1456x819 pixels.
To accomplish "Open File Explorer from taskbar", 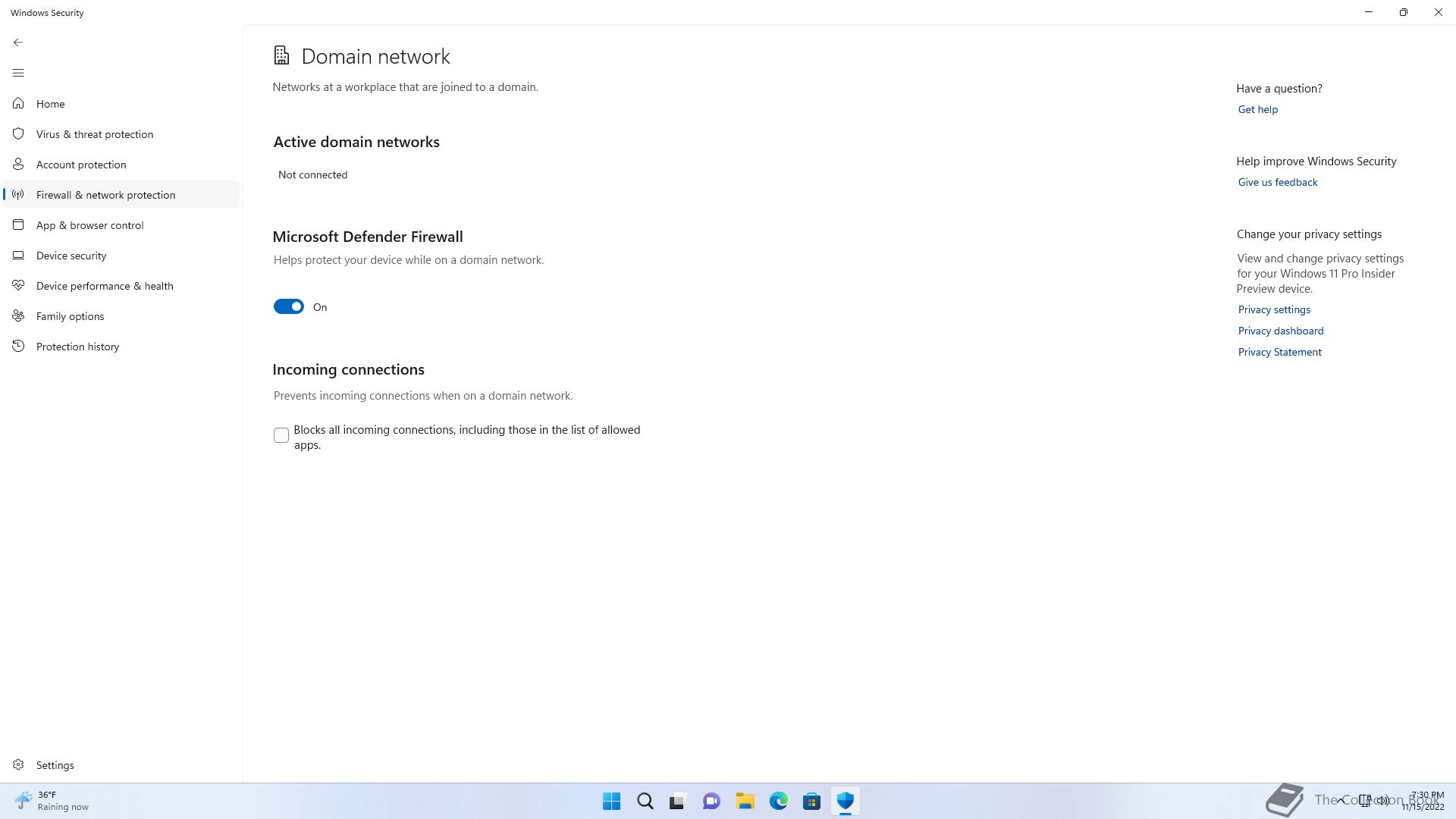I will [x=745, y=801].
